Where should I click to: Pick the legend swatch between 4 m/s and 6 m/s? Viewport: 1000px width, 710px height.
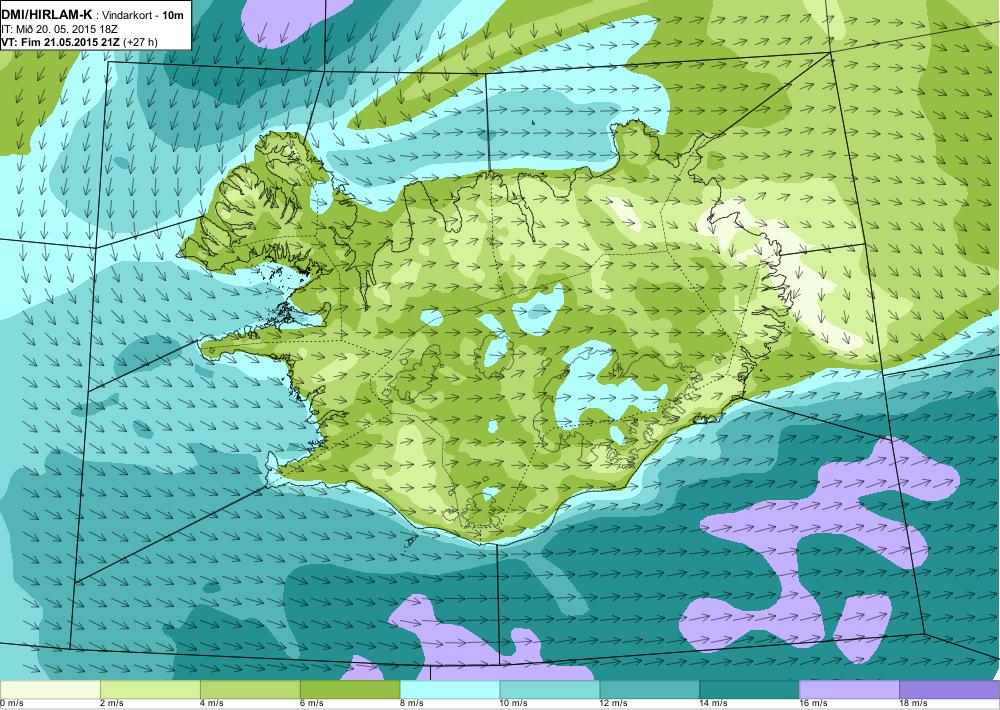coord(250,690)
